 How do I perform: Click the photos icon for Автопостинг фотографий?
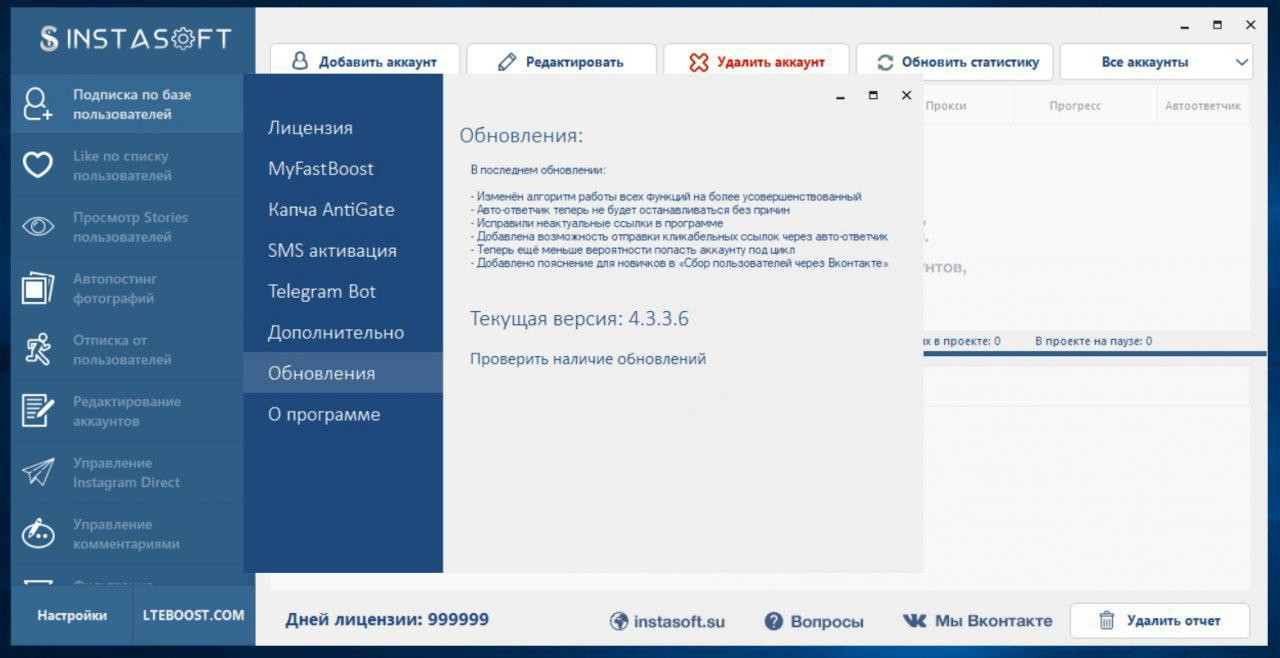coord(38,288)
